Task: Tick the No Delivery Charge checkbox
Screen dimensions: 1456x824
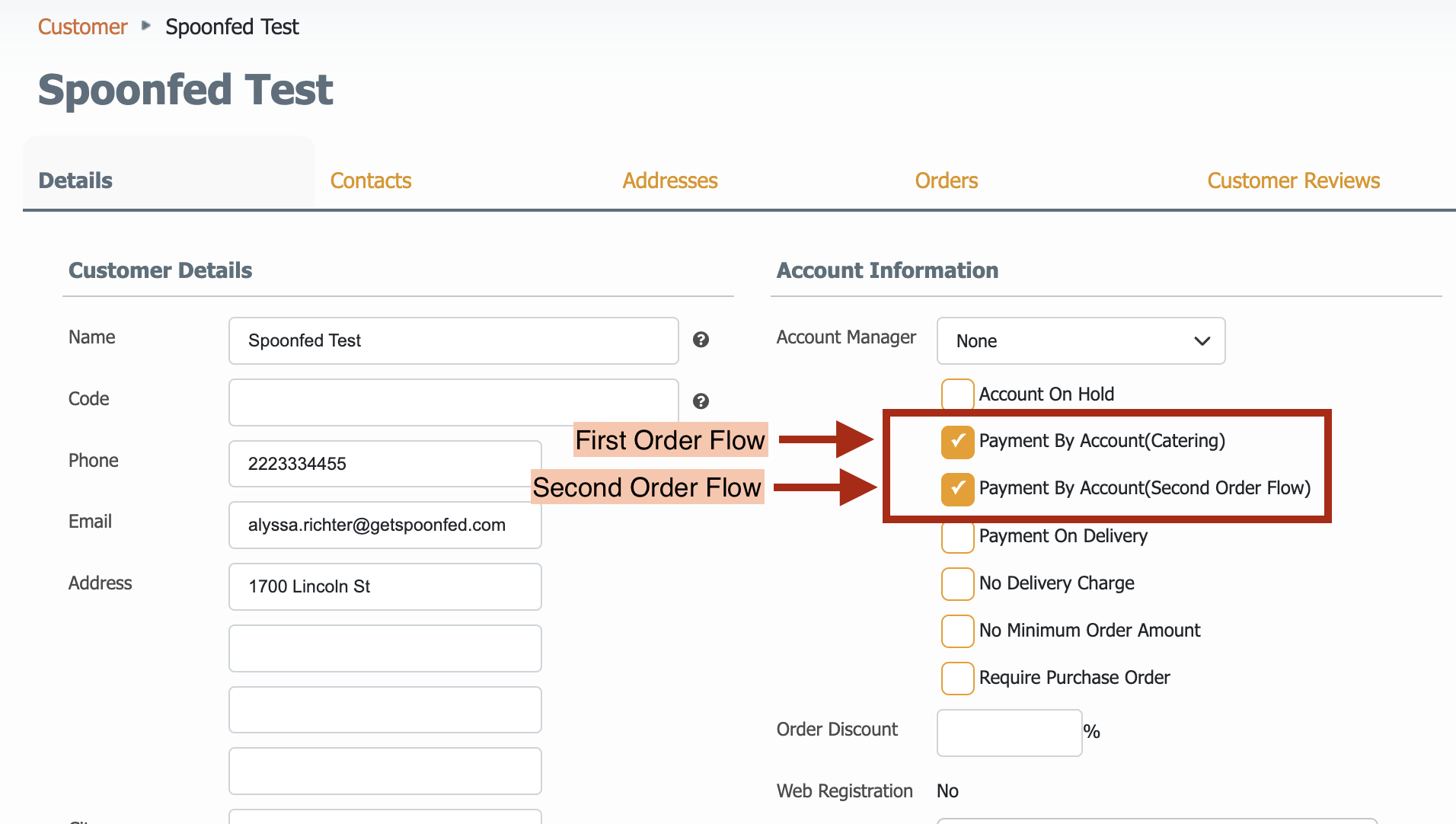Action: [957, 583]
